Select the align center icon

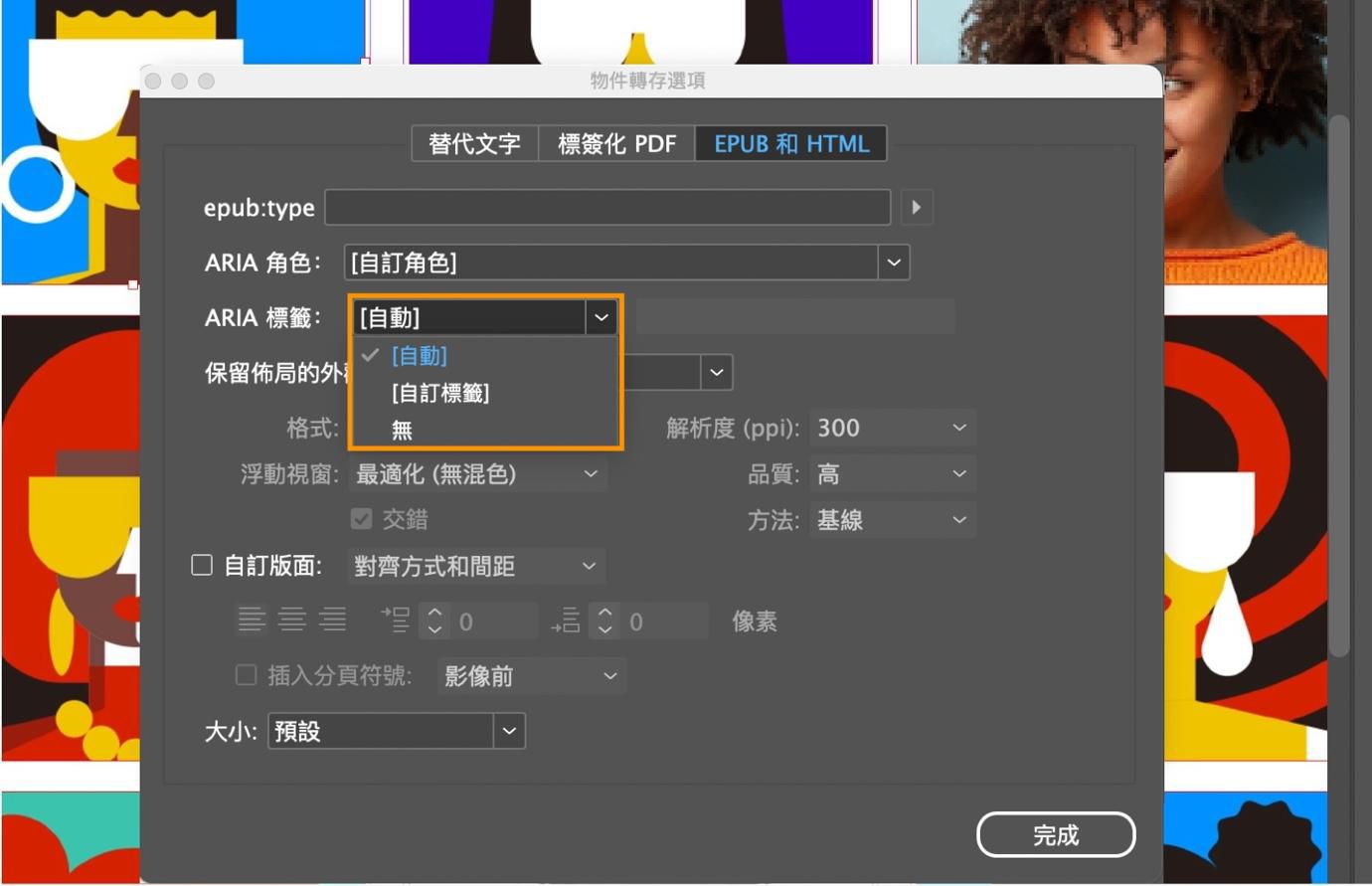[292, 620]
